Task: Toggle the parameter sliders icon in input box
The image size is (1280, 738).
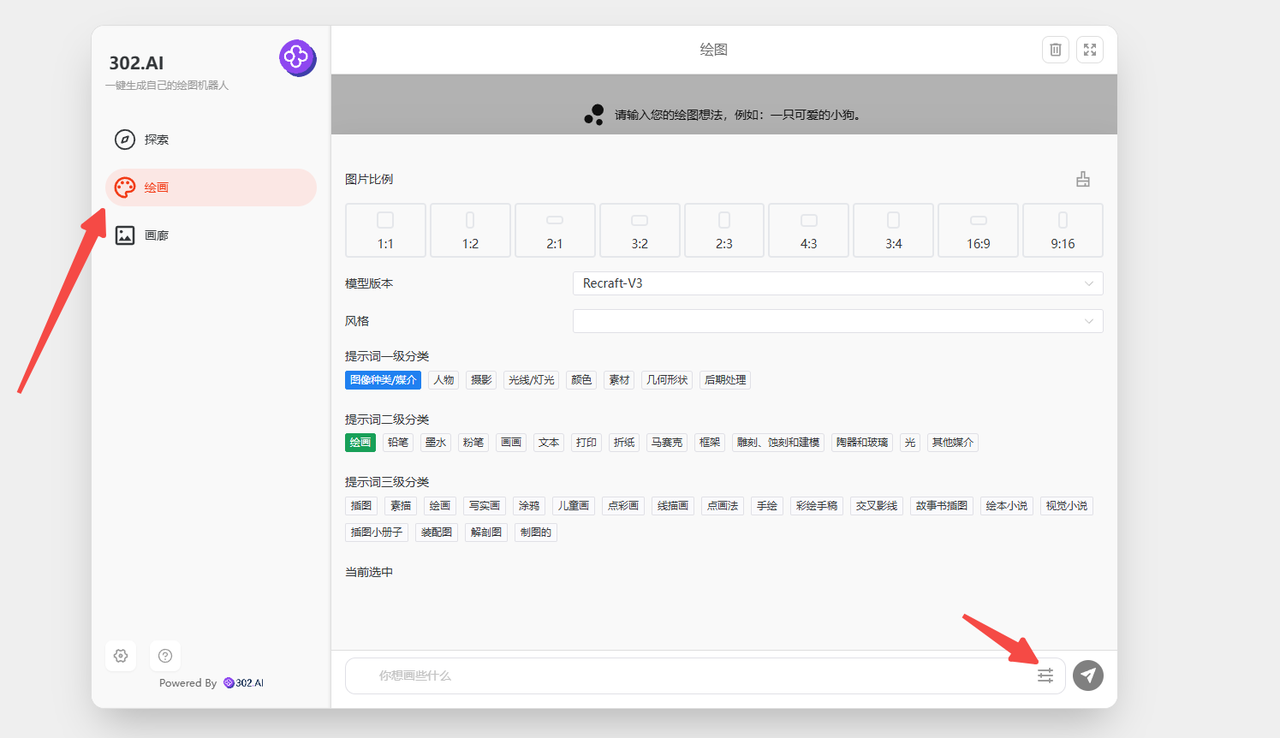Action: coord(1045,676)
